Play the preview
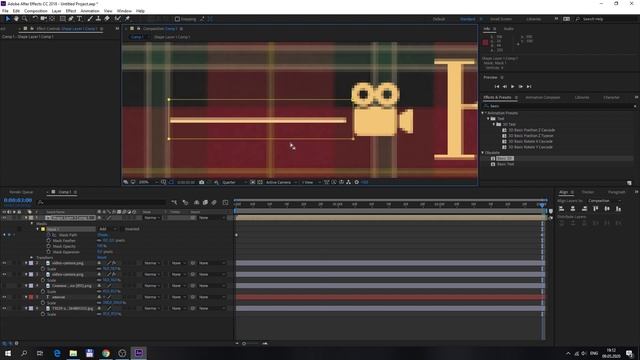 (x=513, y=87)
